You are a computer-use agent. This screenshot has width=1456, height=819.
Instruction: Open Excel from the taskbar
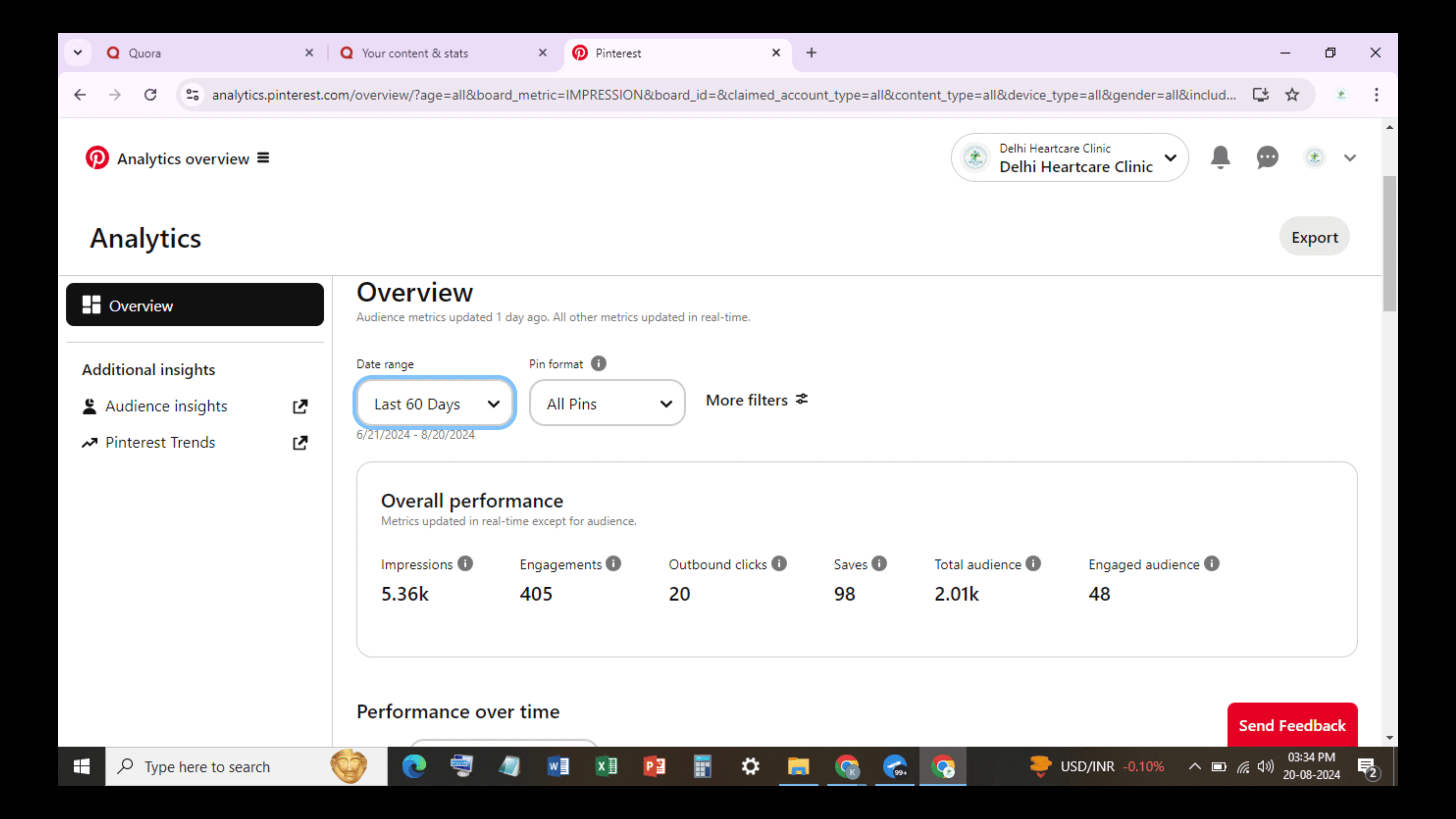[x=606, y=766]
